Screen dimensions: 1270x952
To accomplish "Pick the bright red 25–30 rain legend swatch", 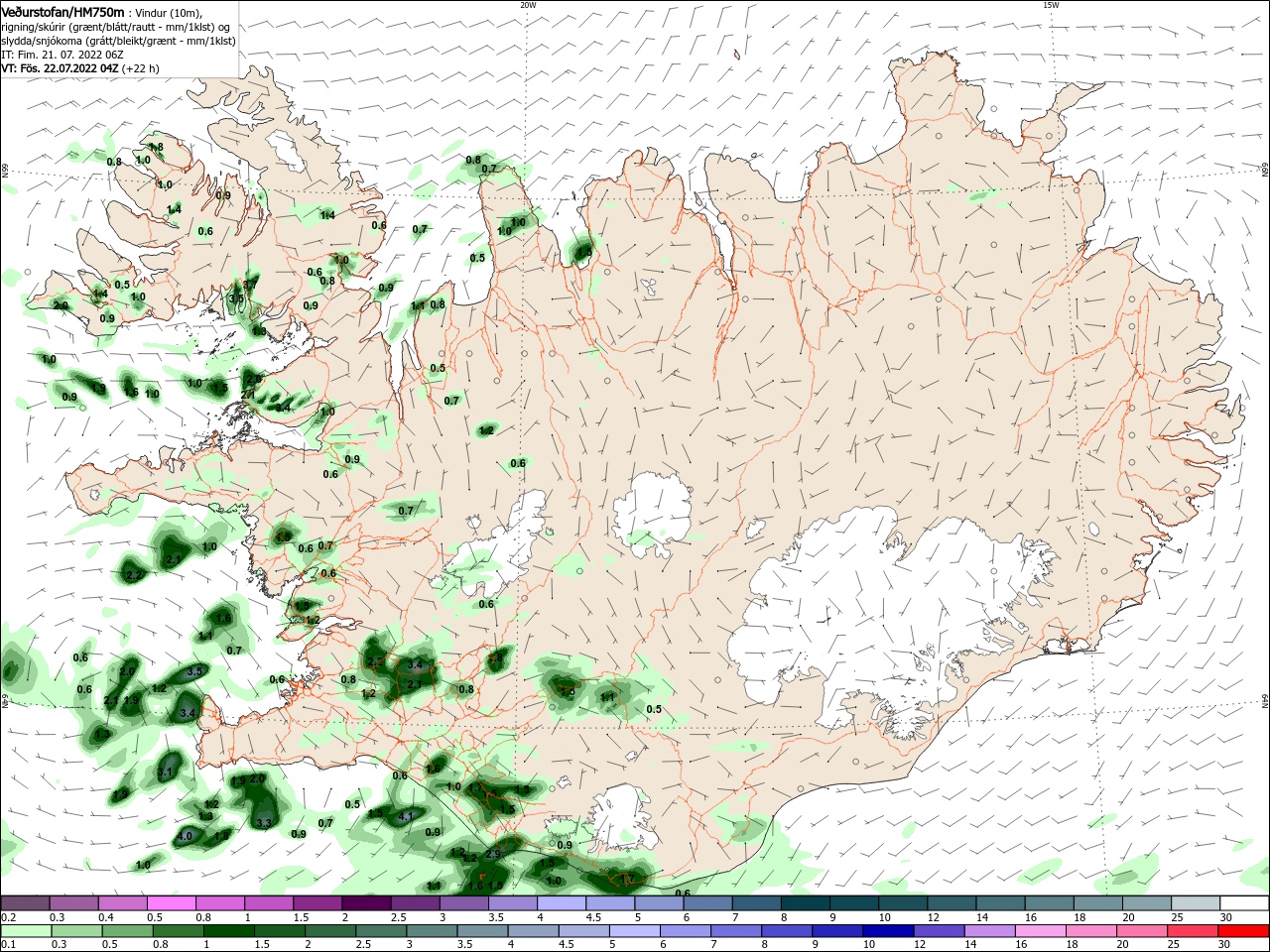I will (x=1244, y=931).
